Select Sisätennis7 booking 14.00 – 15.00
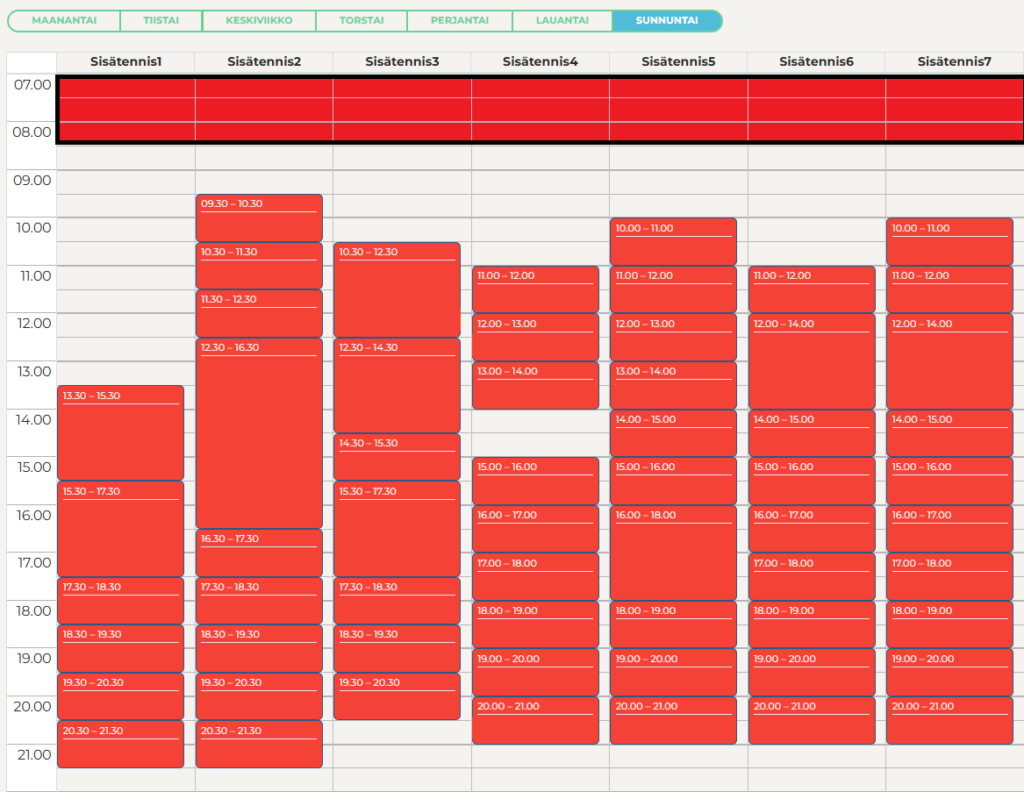The image size is (1024, 792). coord(950,433)
